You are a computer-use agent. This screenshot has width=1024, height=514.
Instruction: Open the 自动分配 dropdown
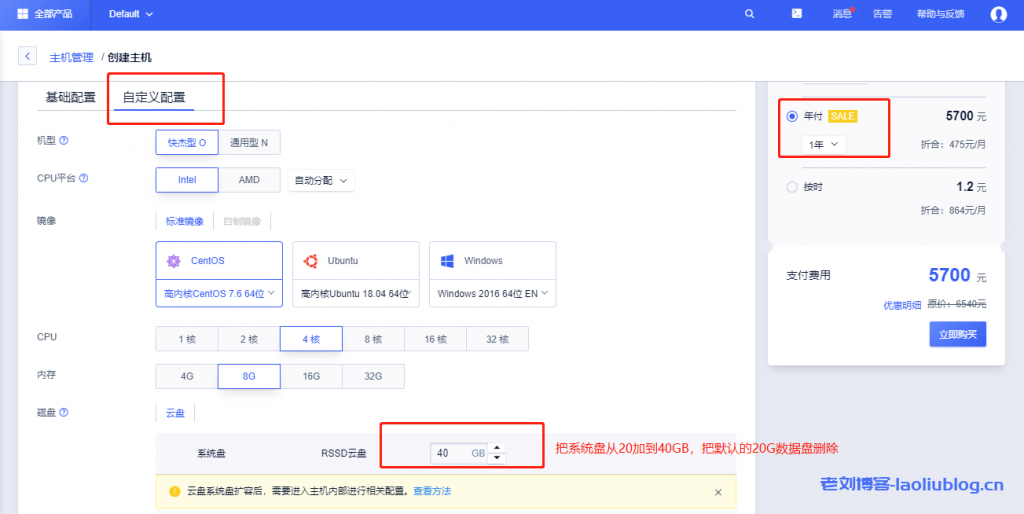click(321, 181)
